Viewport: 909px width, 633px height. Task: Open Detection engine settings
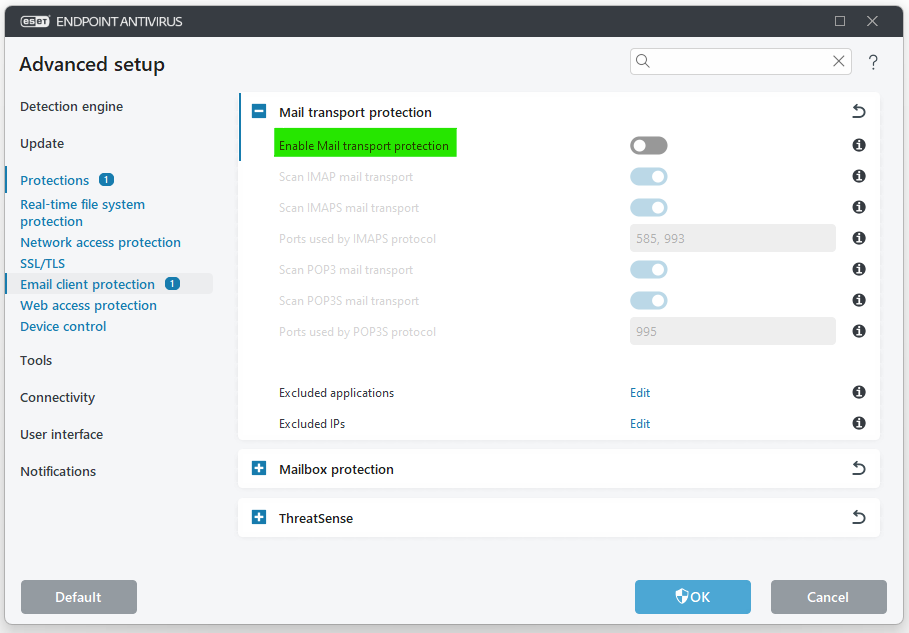point(71,107)
